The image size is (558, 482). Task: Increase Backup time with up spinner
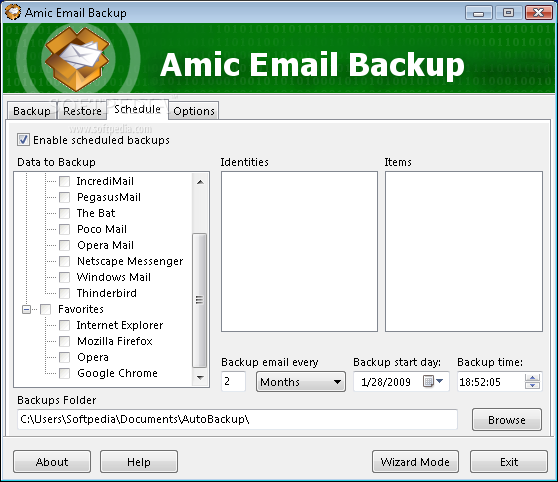532,378
